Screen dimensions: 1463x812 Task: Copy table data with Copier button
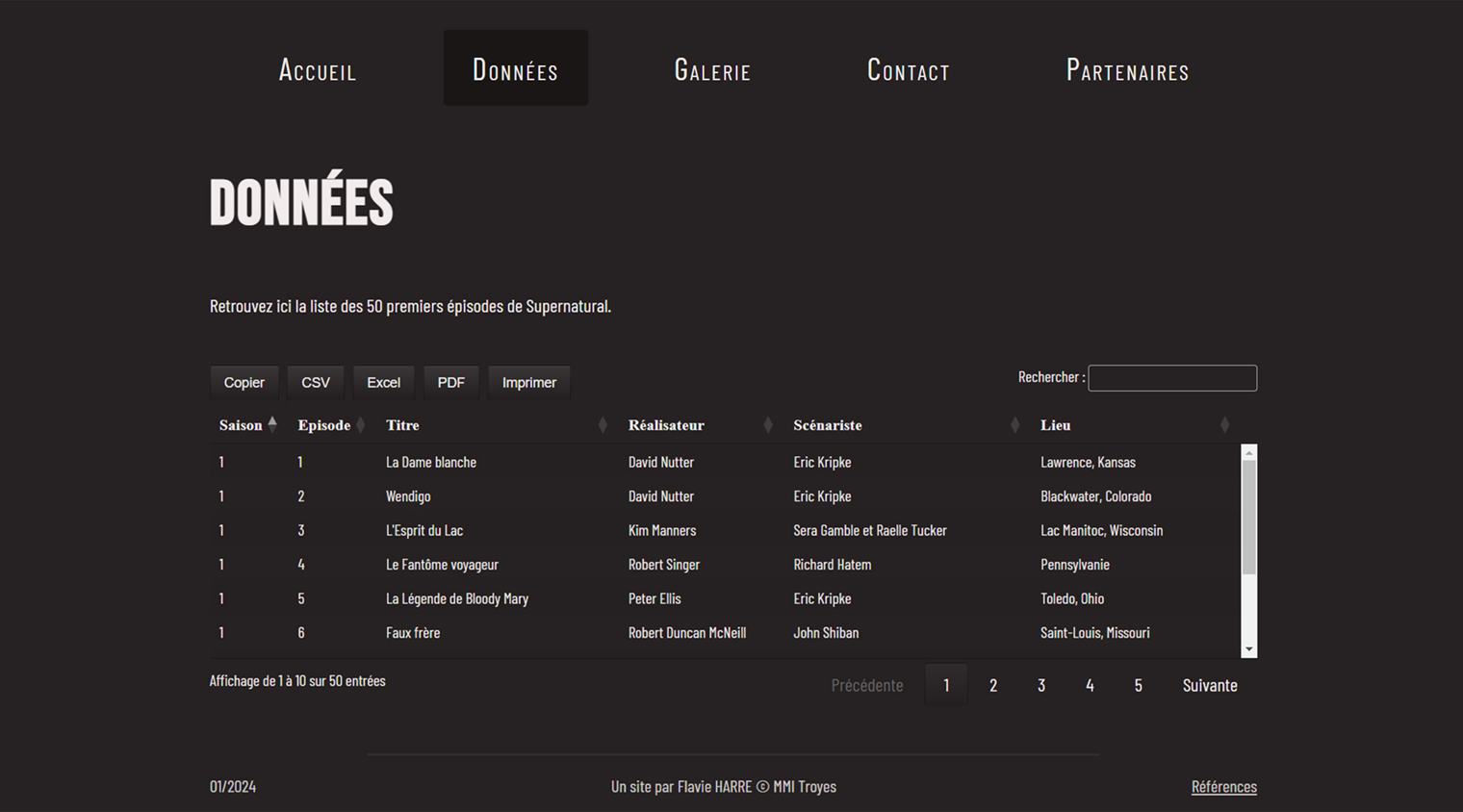244,382
